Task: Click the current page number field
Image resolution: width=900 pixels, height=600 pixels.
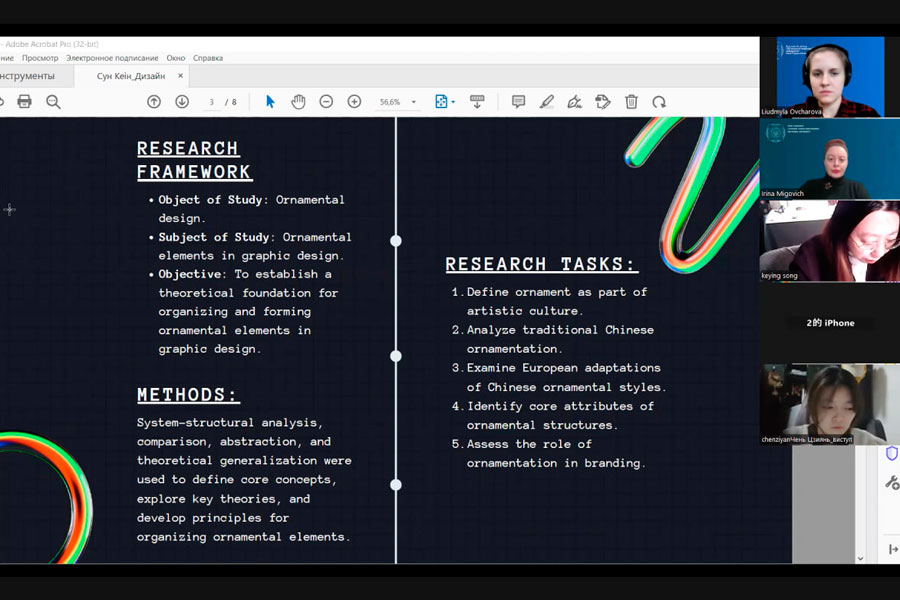Action: (x=212, y=102)
